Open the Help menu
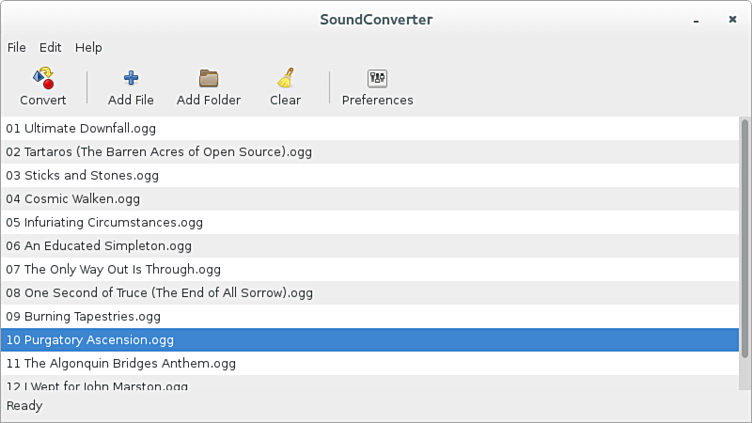752x423 pixels. (x=88, y=47)
